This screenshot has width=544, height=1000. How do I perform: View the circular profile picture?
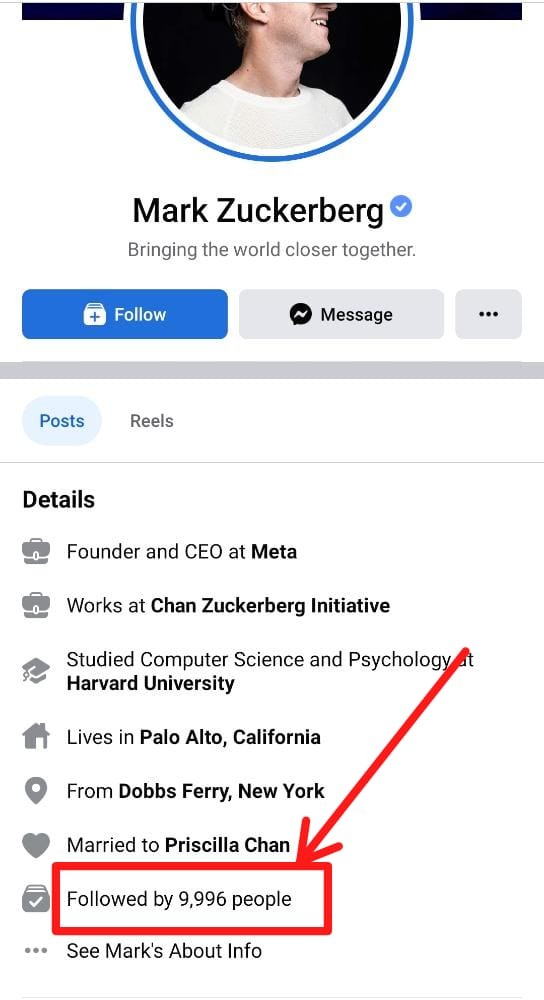[x=272, y=70]
